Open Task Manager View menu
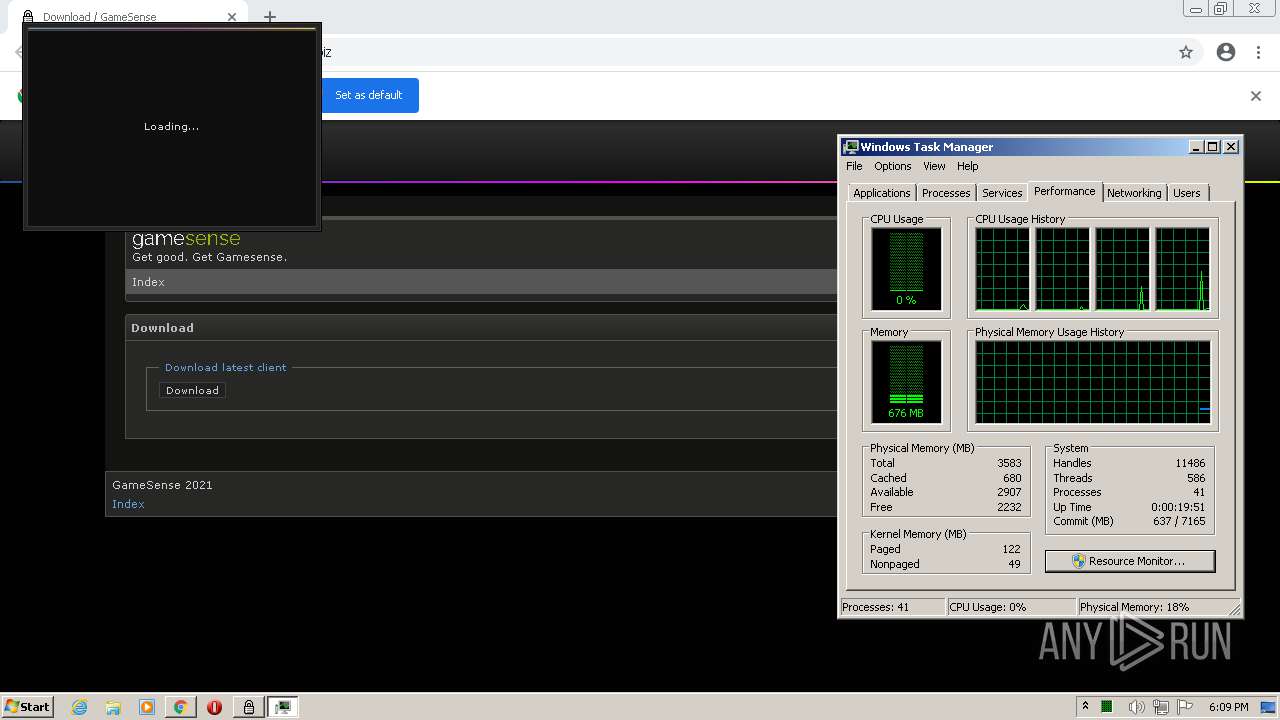 point(934,166)
